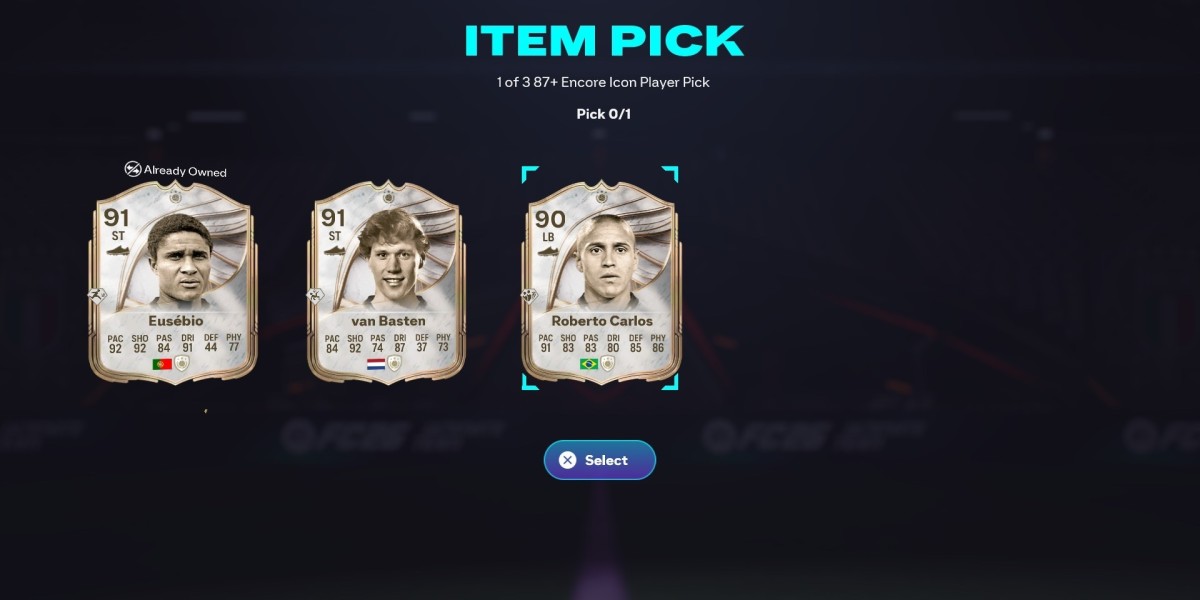Click the 90 rating on Roberto Carlos card
Viewport: 1200px width, 600px height.
coord(550,219)
